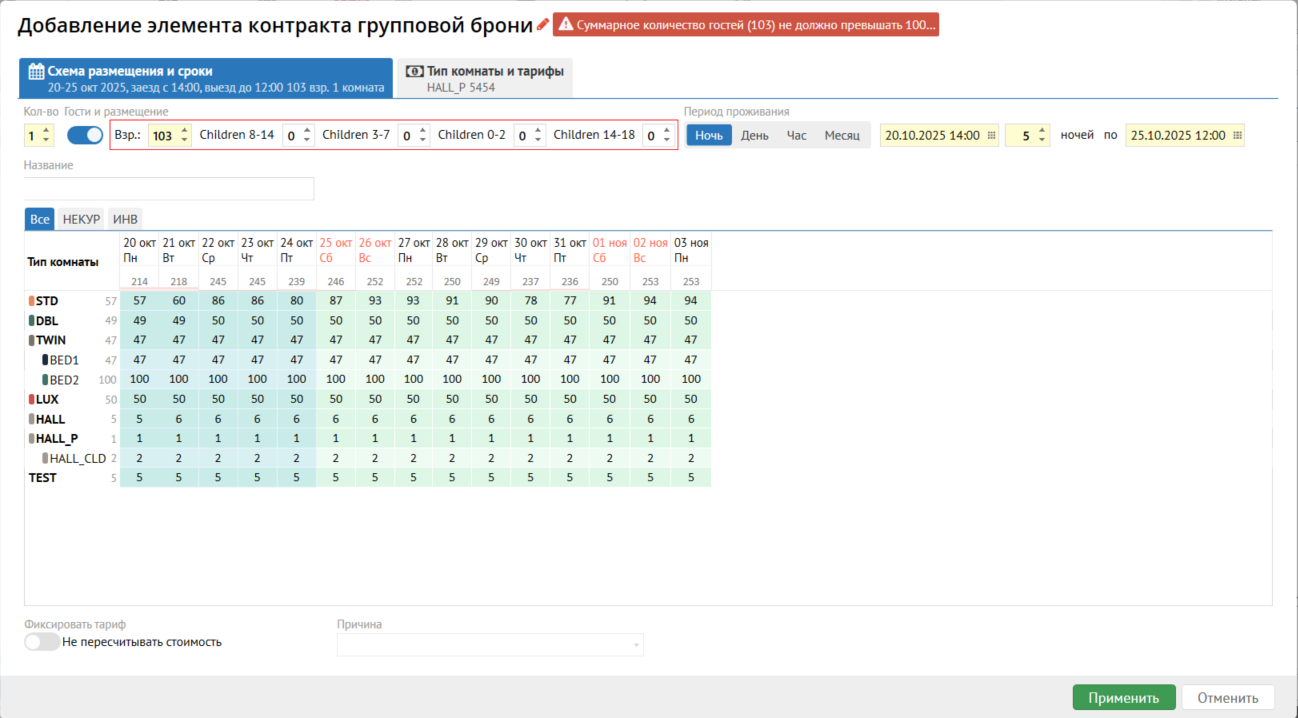
Task: Click the 01 ноя Сб column header
Action: pos(609,250)
